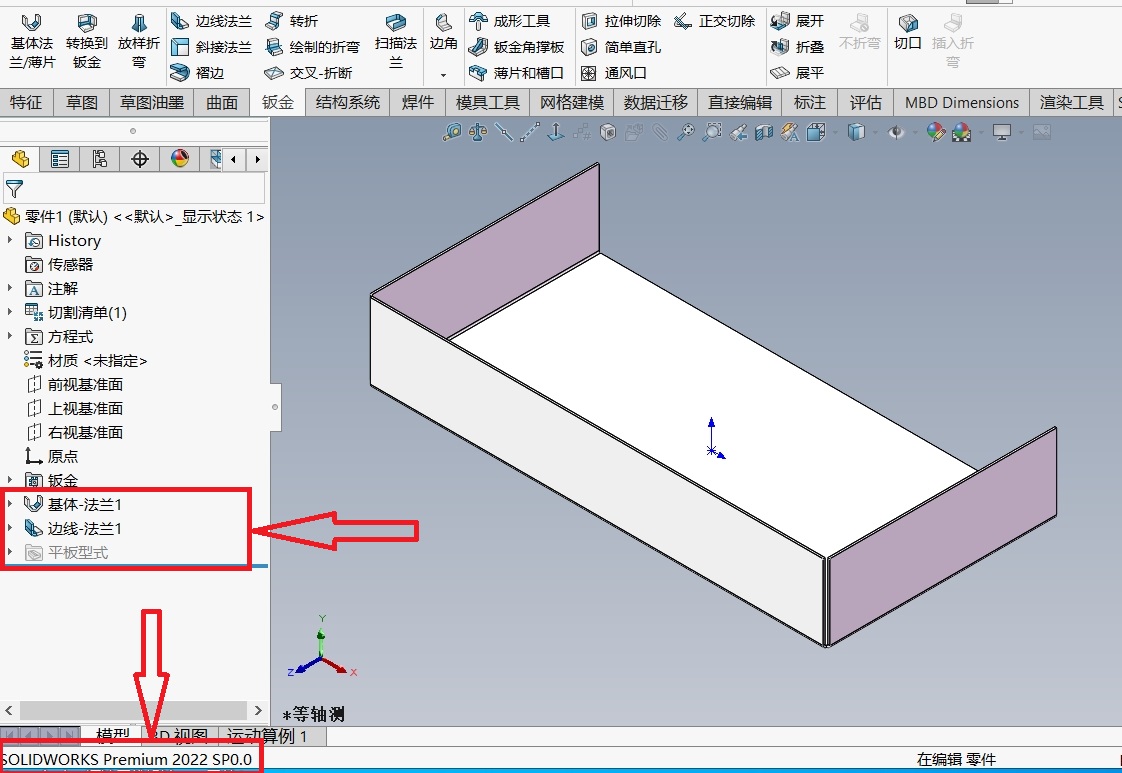Open the MBD Dimensions tab
Image resolution: width=1122 pixels, height=773 pixels.
[962, 102]
